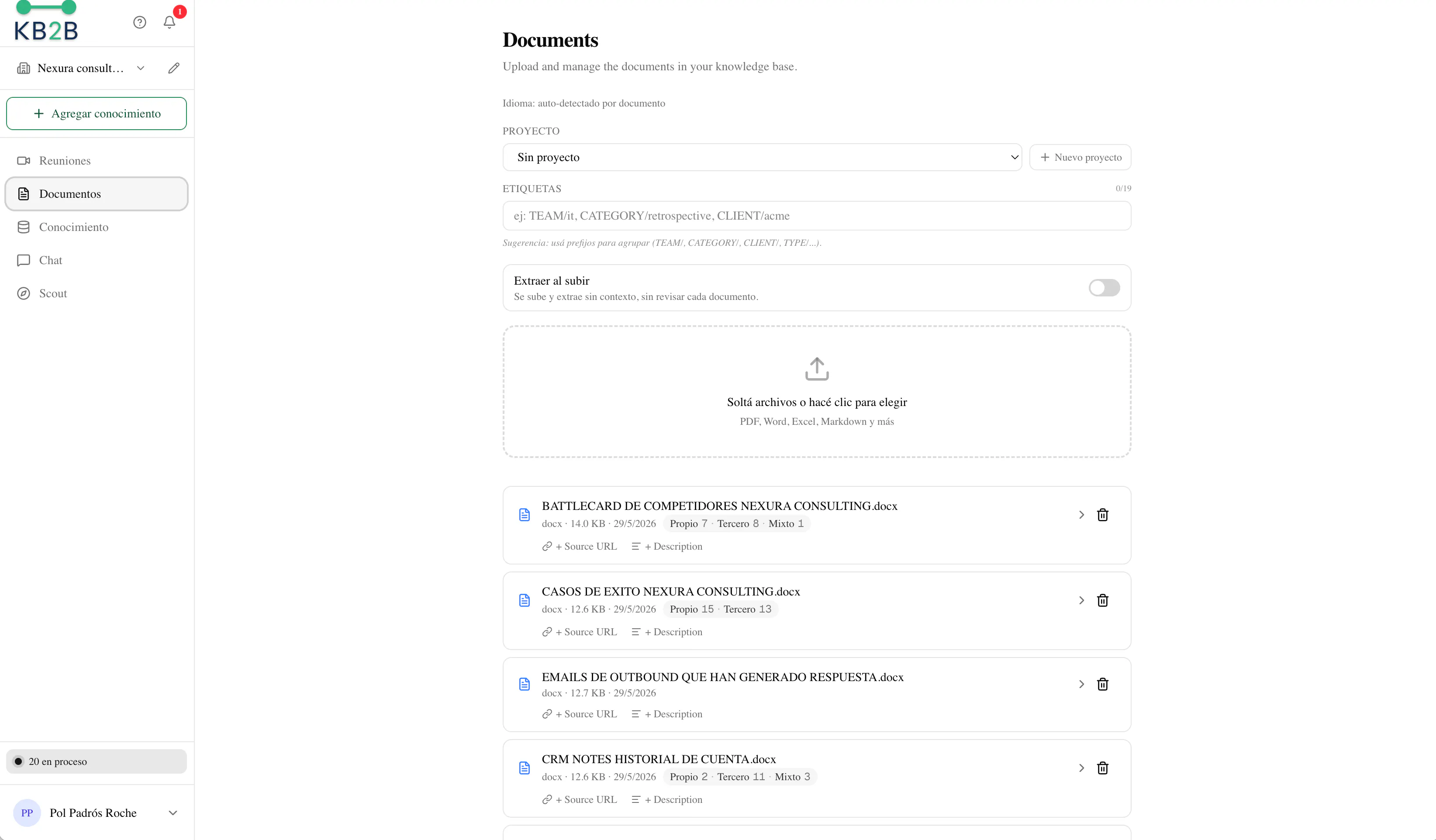The width and height of the screenshot is (1436, 840).
Task: Open Conocimiento in the sidebar
Action: 97,227
